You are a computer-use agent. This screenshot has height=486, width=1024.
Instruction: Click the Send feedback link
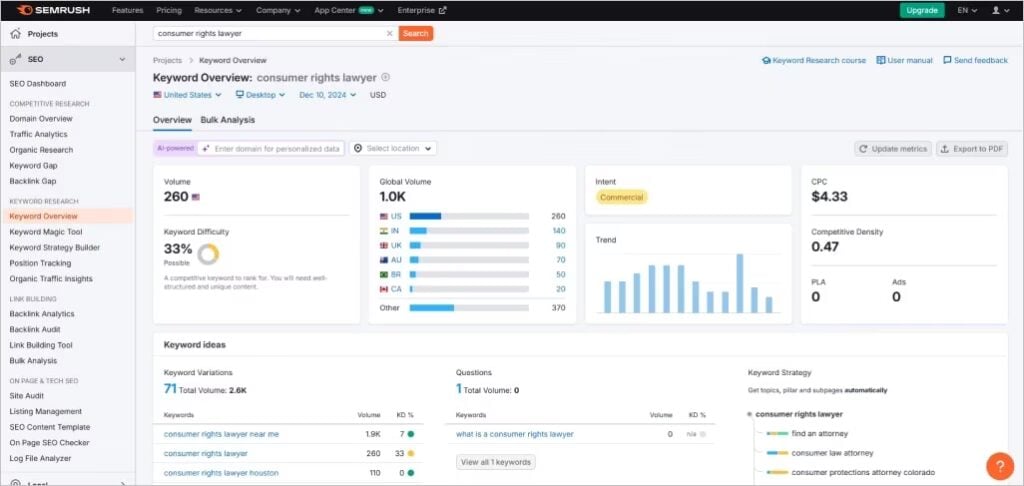pos(975,60)
